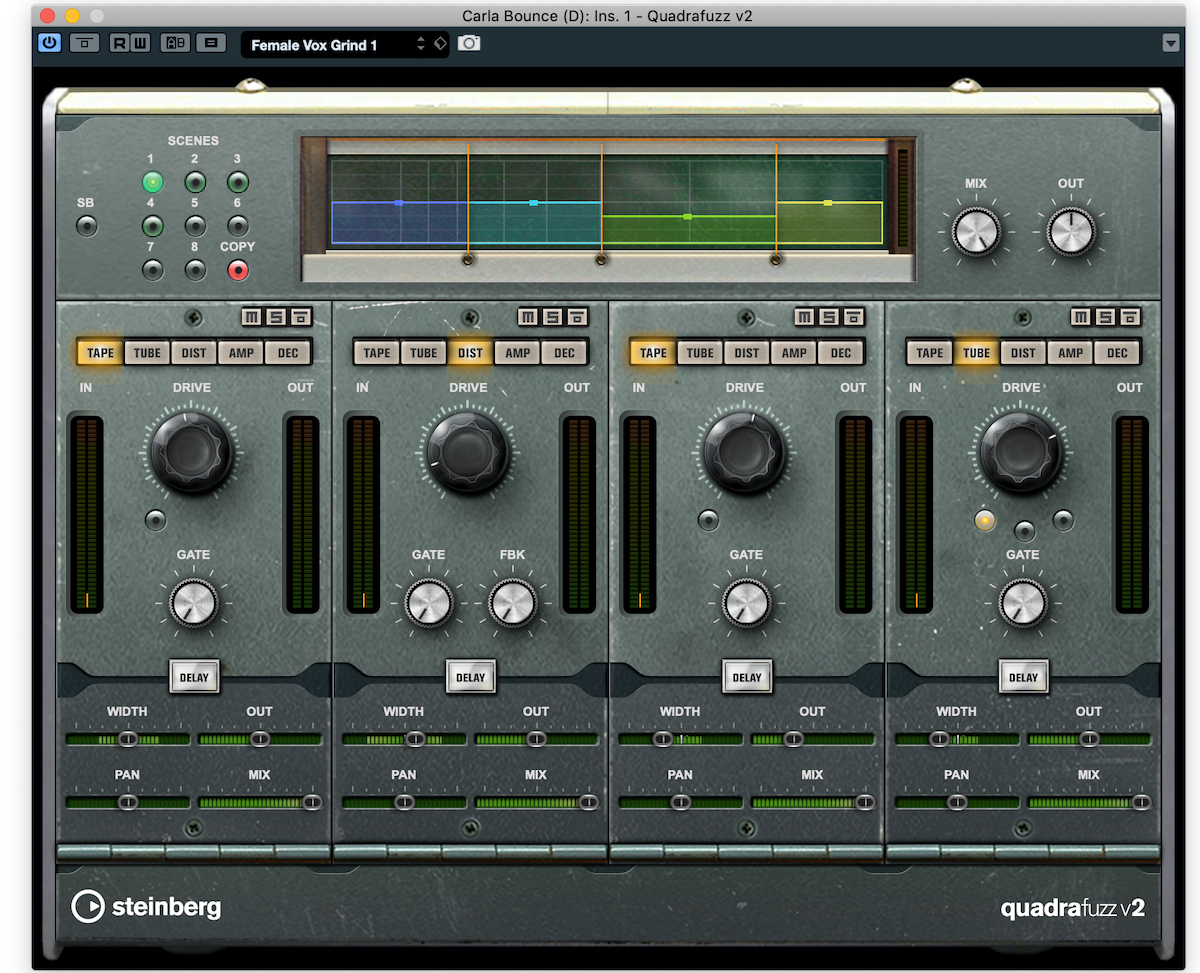This screenshot has height=973, width=1200.
Task: Select TUBE mode in band 3
Action: point(700,352)
